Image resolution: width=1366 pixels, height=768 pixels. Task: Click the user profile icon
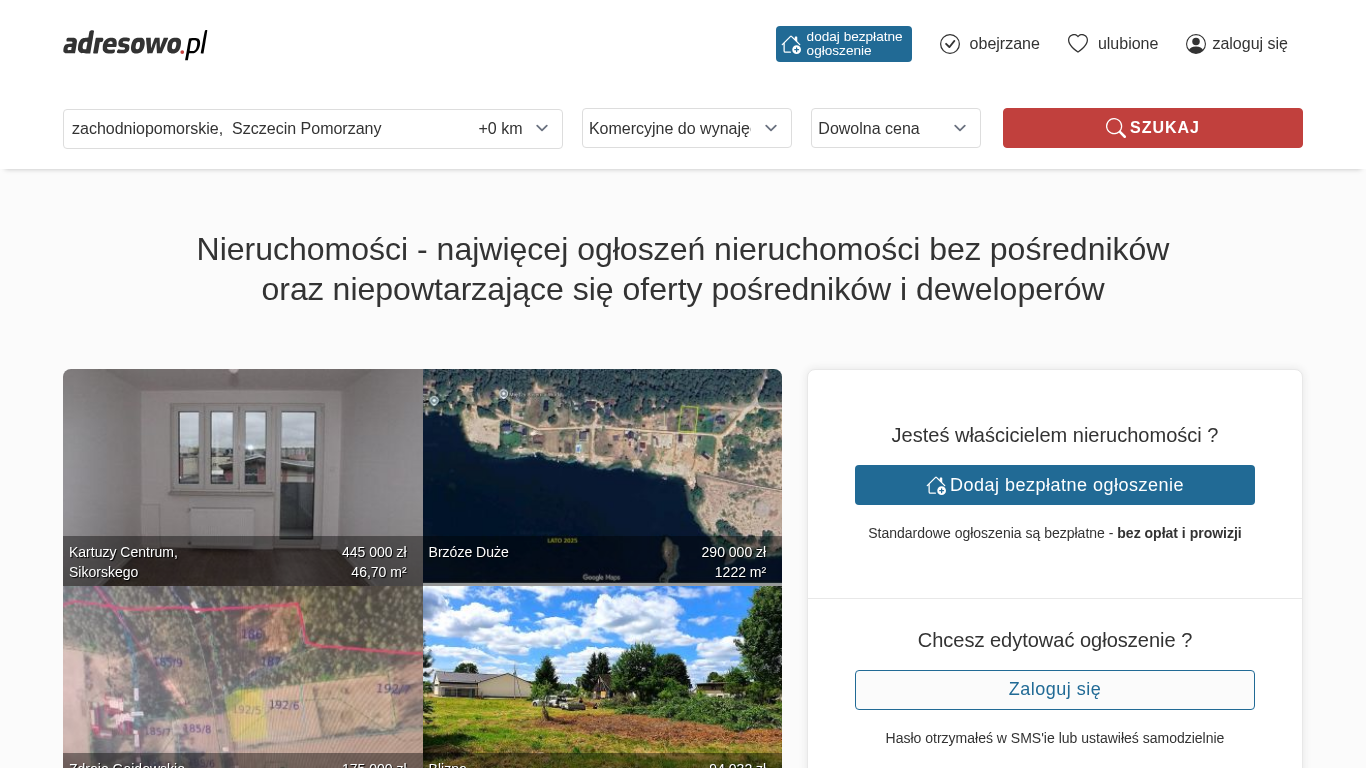[x=1195, y=44]
